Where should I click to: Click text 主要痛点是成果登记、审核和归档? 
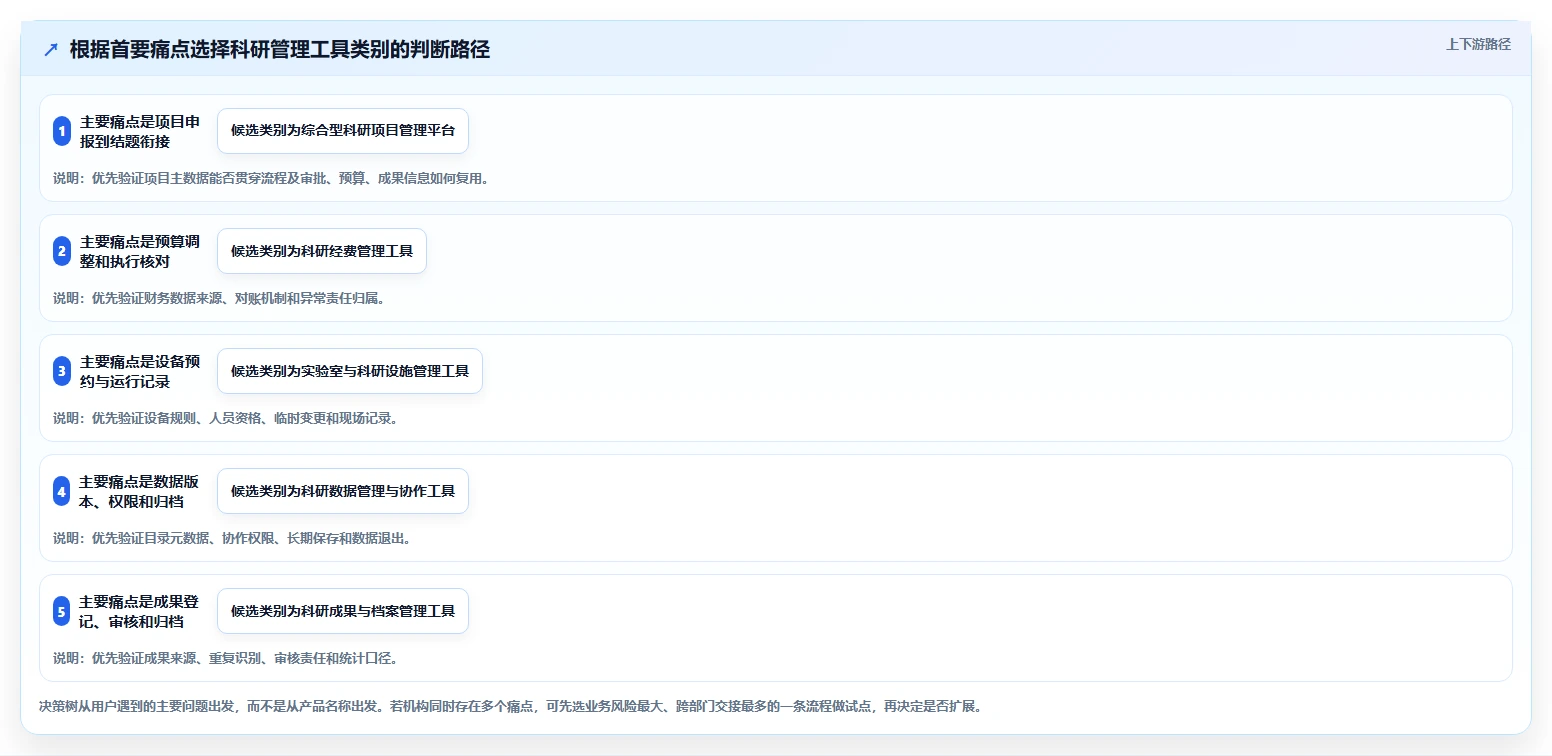click(140, 611)
